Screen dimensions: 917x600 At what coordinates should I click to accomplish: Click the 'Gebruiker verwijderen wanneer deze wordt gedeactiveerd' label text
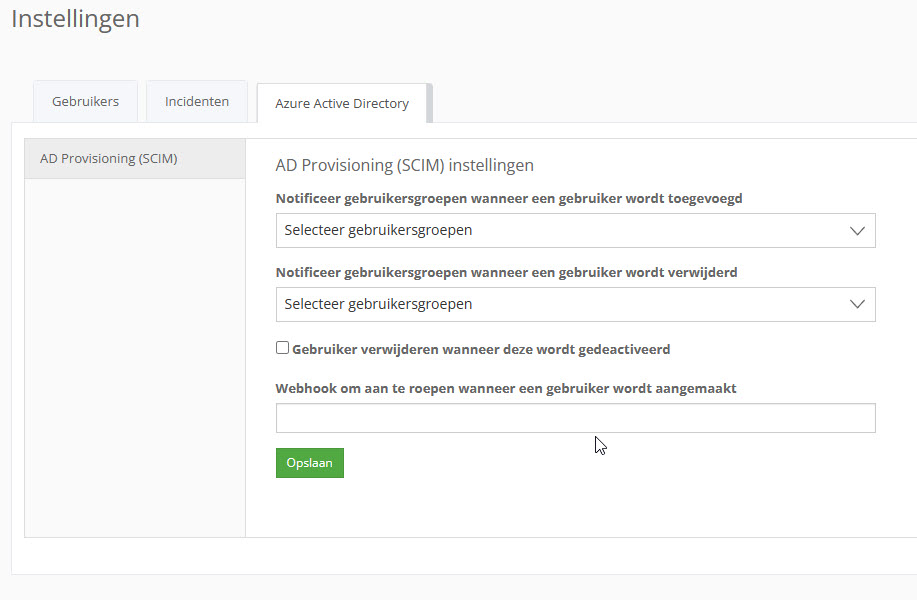point(481,350)
